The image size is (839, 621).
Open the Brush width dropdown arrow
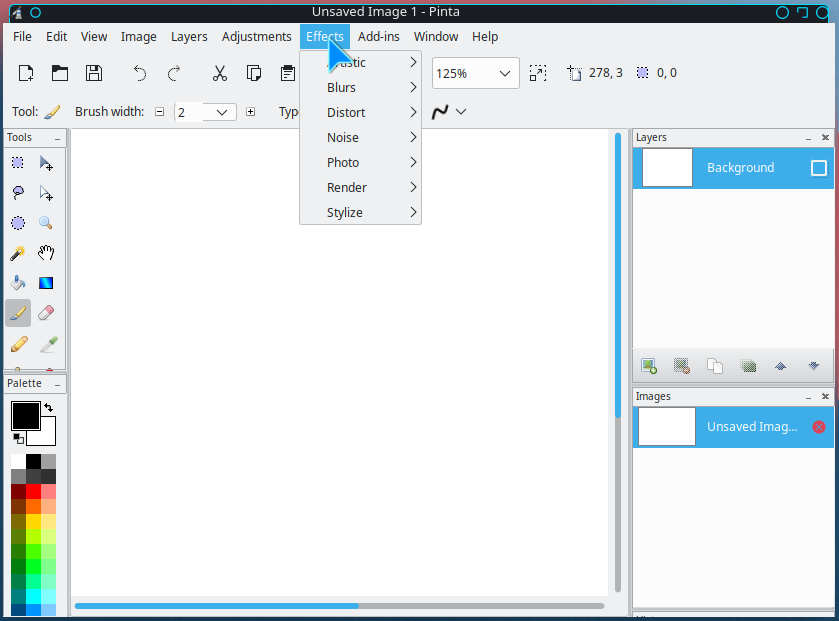[x=222, y=112]
